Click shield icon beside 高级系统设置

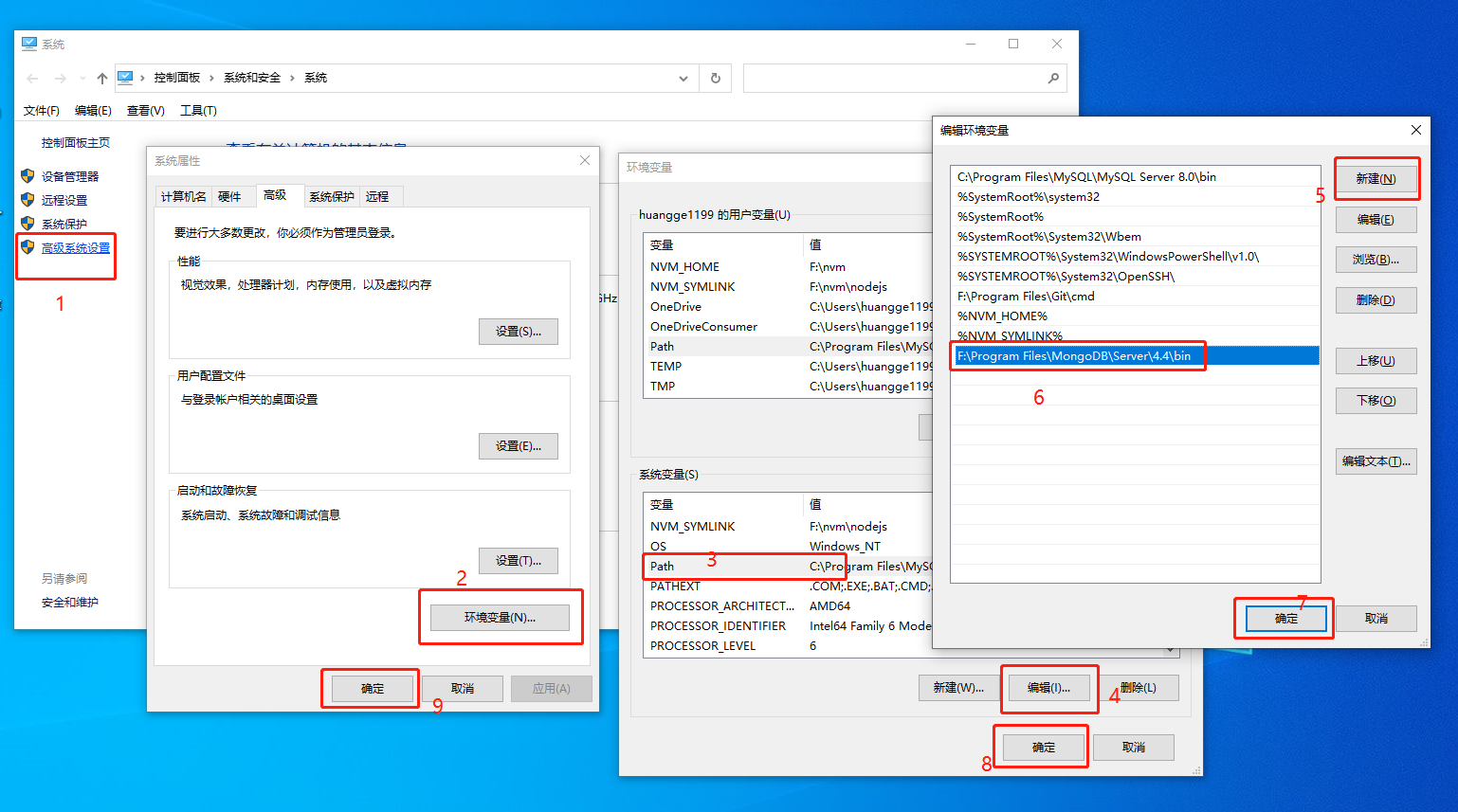point(27,247)
